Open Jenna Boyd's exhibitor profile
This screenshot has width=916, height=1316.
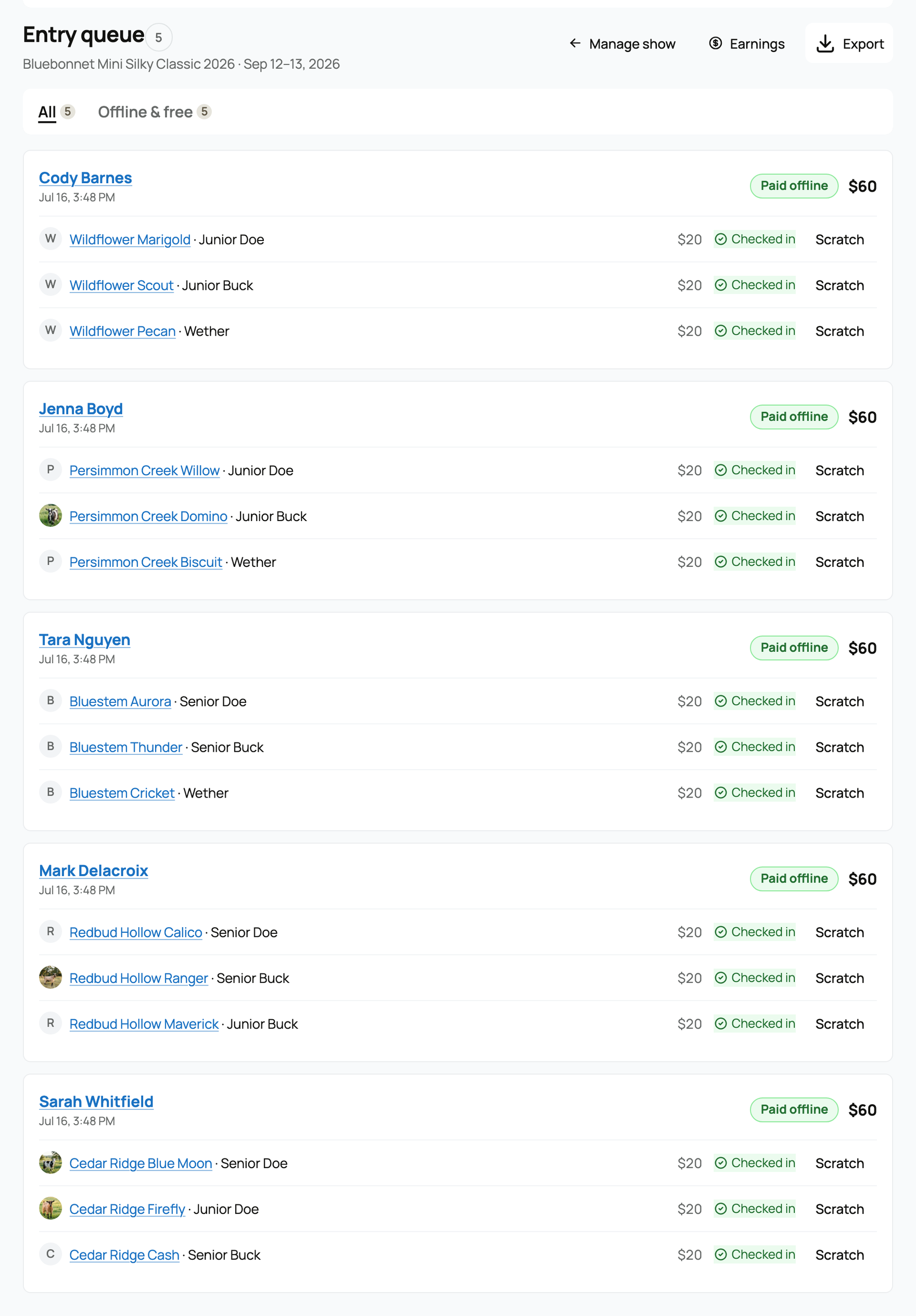(x=81, y=409)
